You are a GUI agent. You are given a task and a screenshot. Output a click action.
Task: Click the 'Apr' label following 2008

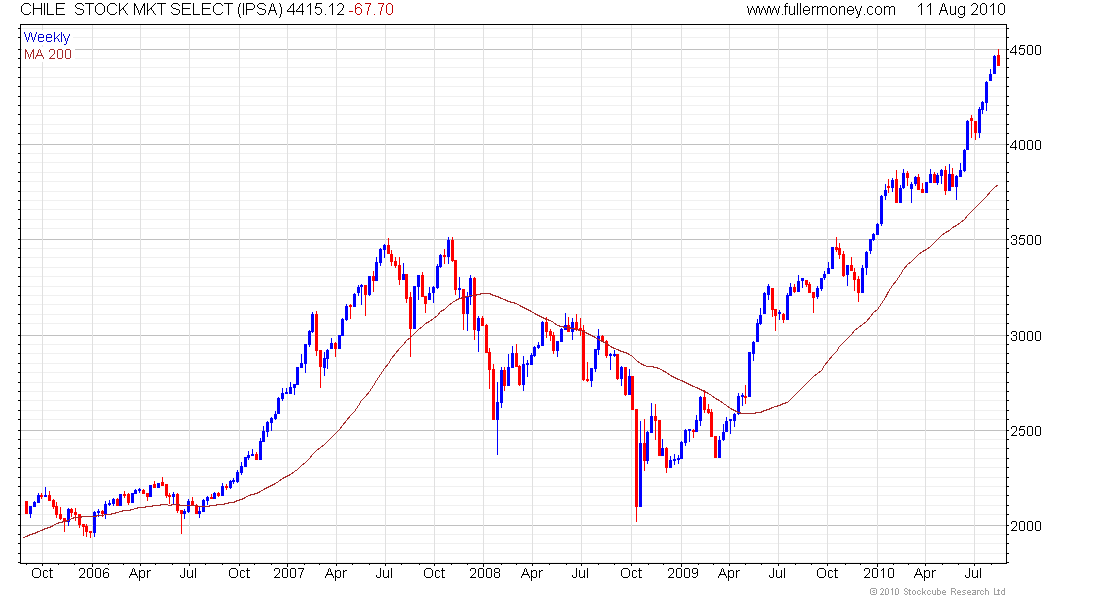click(532, 573)
